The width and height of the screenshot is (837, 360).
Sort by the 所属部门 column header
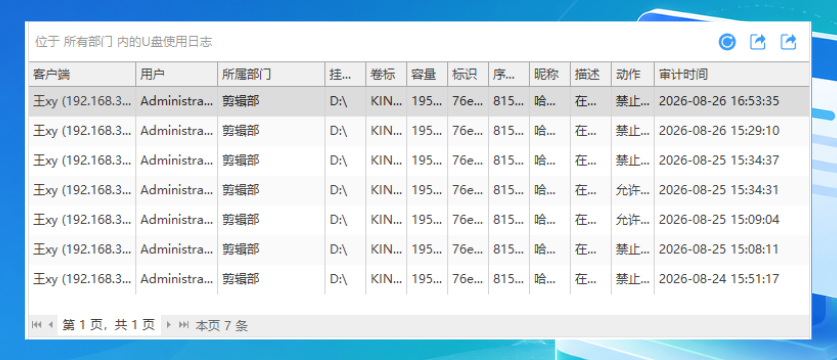(x=272, y=74)
